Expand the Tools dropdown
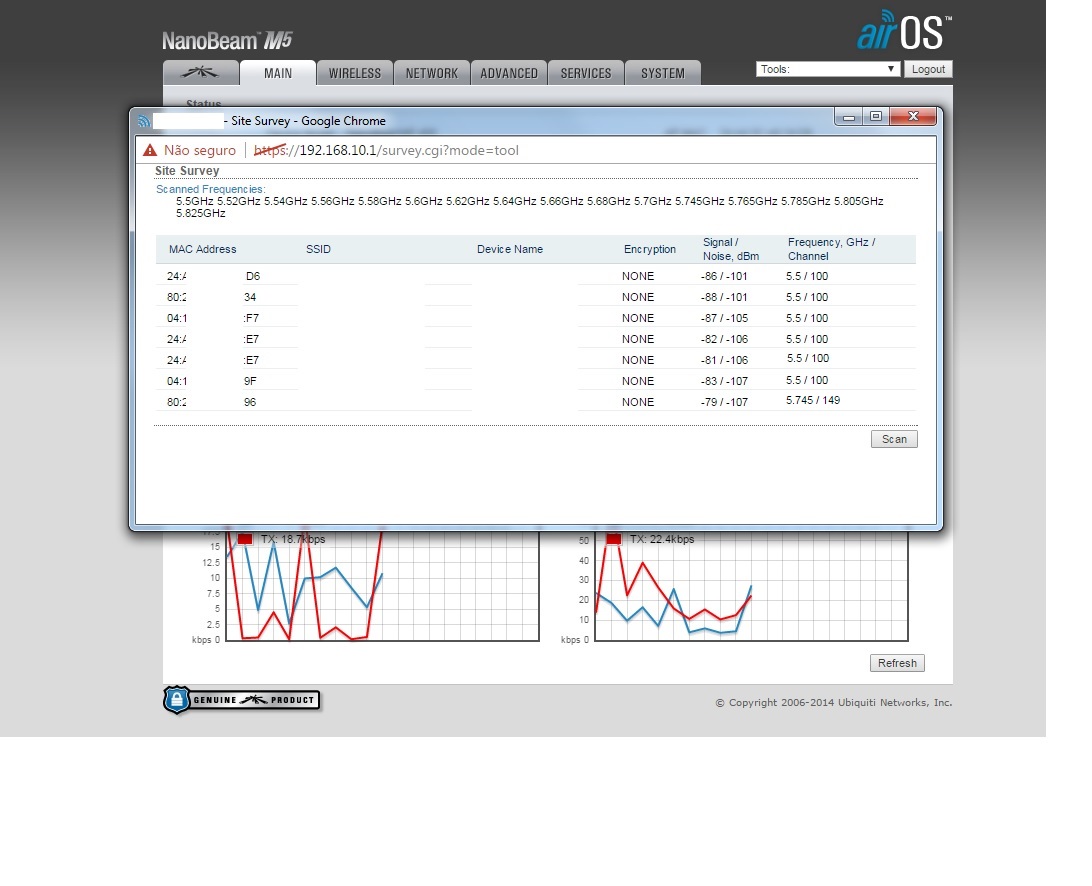This screenshot has height=886, width=1092. [x=828, y=69]
